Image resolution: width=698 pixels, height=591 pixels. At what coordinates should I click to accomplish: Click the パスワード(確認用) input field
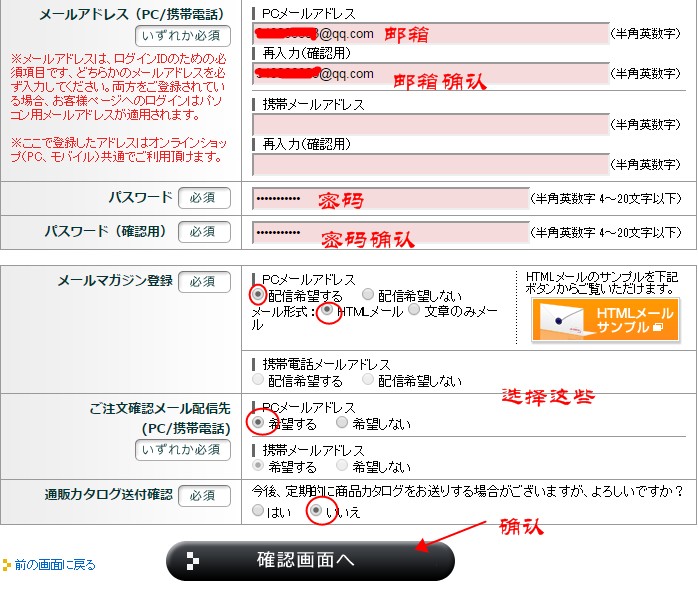click(390, 233)
